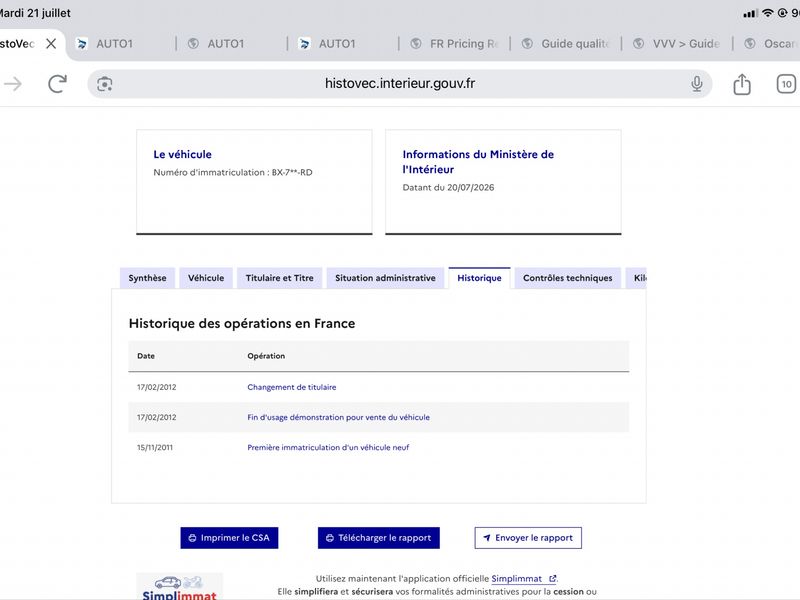Screen dimensions: 800x600
Task: Click the Changement de titulaire operation
Action: [292, 387]
